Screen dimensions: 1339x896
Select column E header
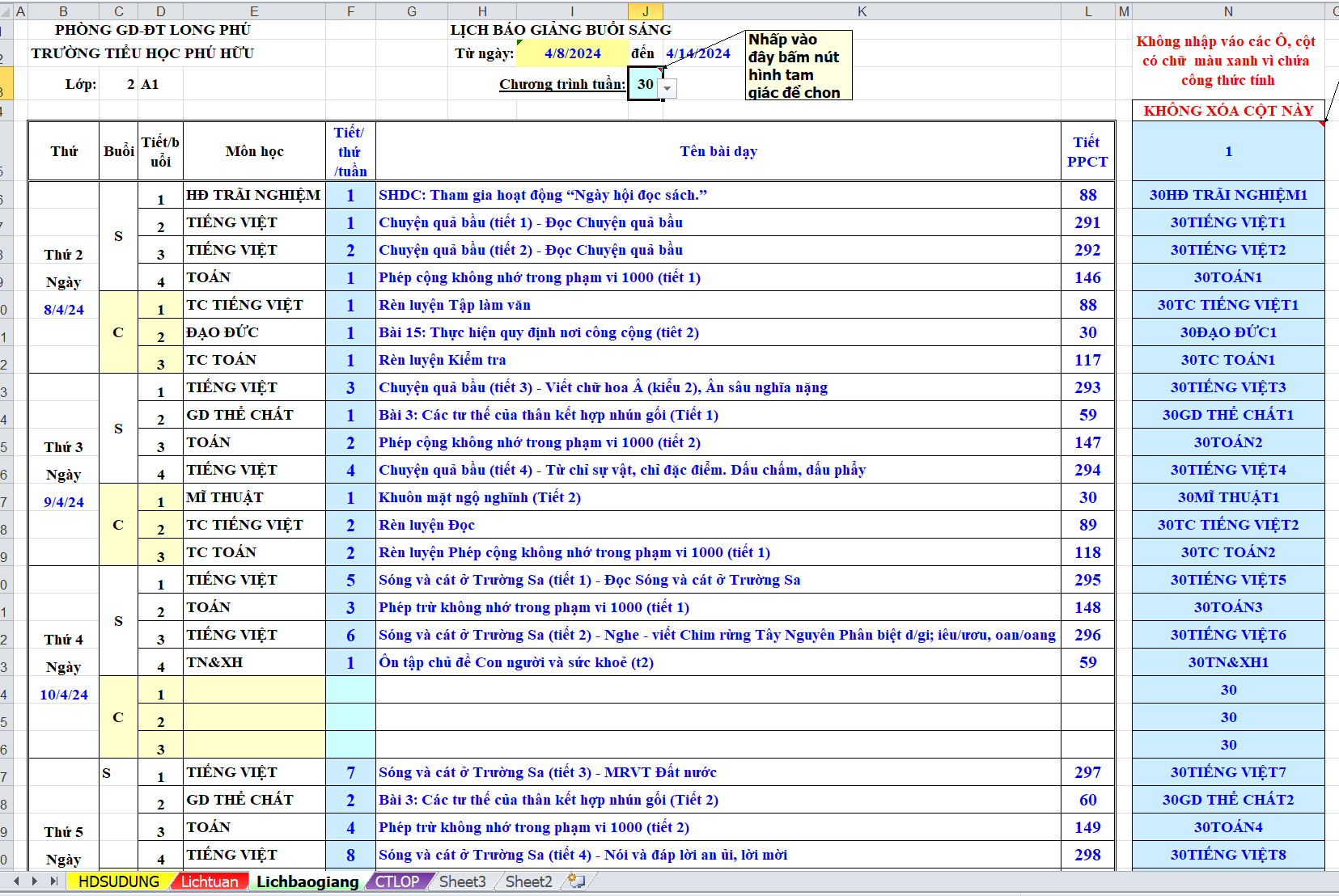254,11
